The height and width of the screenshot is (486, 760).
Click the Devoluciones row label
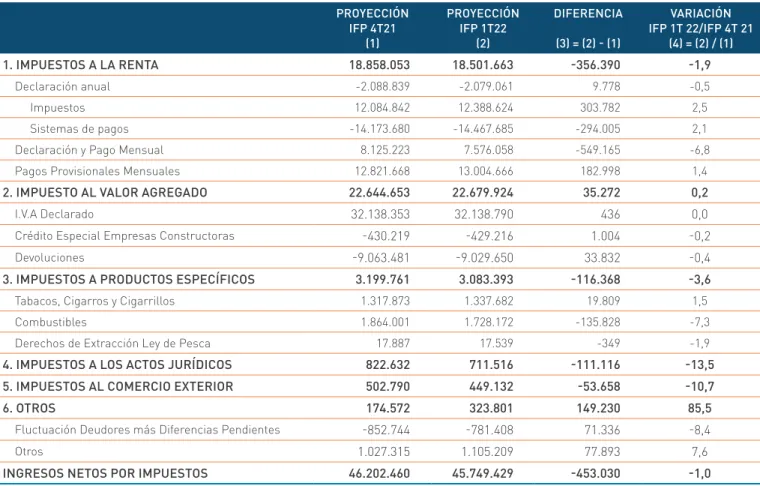(x=49, y=258)
